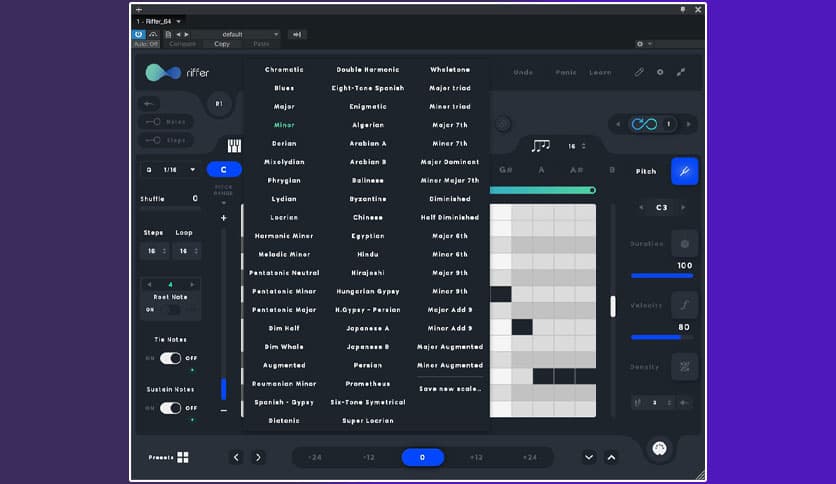Choose Hungarian Gypsy scale
The width and height of the screenshot is (836, 484).
368,291
